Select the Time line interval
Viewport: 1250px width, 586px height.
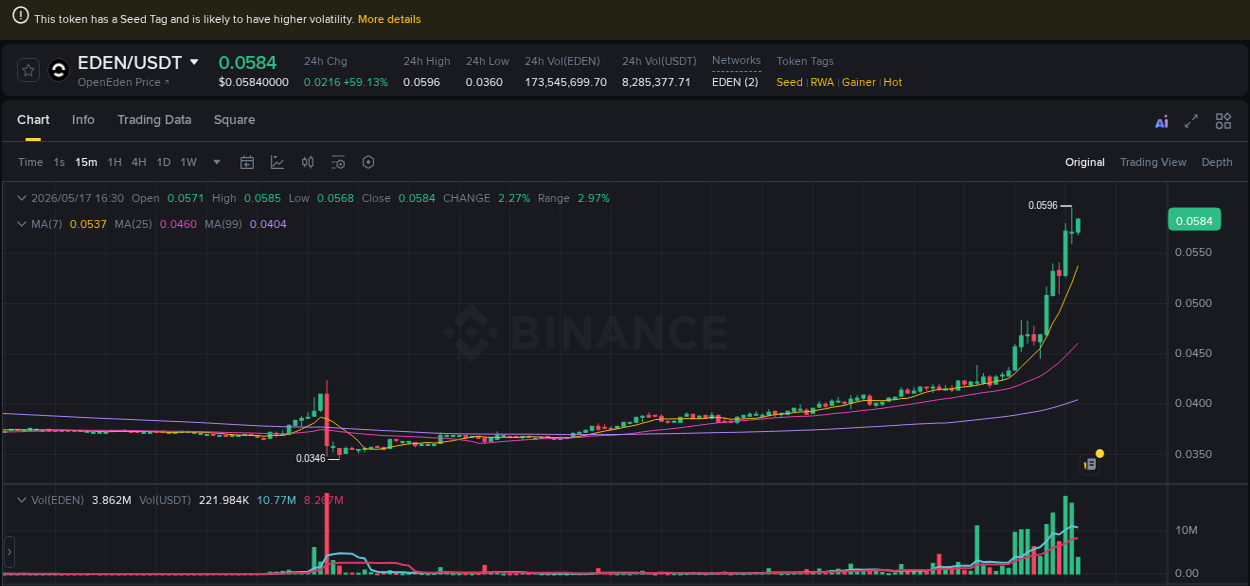pyautogui.click(x=30, y=162)
